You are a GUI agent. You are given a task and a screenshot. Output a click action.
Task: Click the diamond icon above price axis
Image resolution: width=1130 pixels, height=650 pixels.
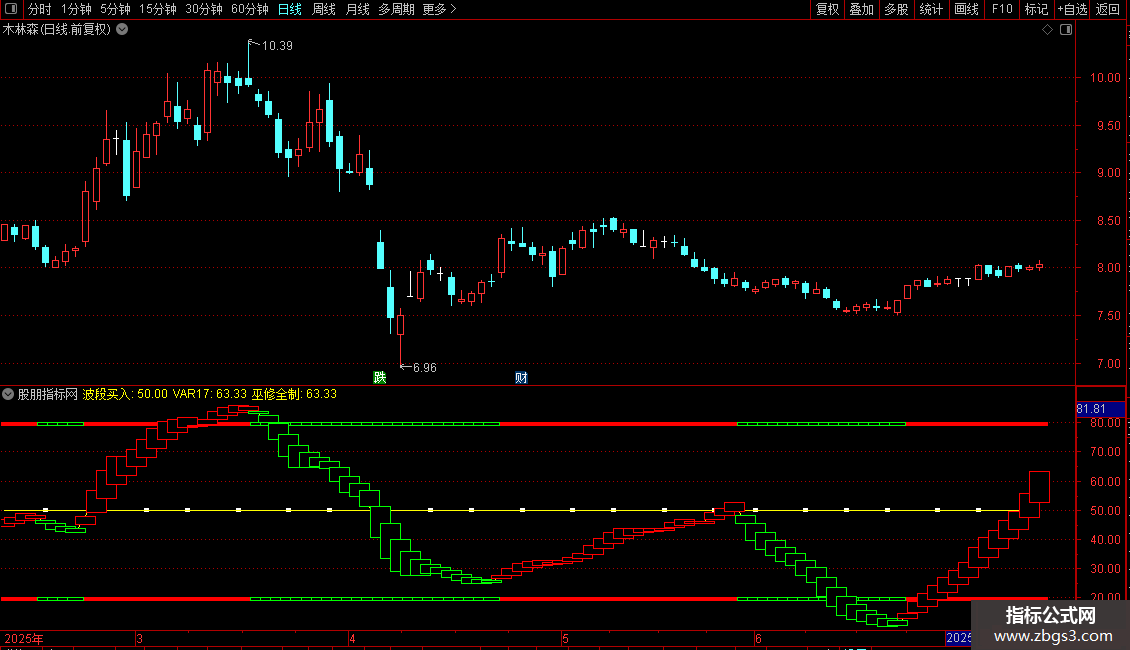click(x=1047, y=30)
